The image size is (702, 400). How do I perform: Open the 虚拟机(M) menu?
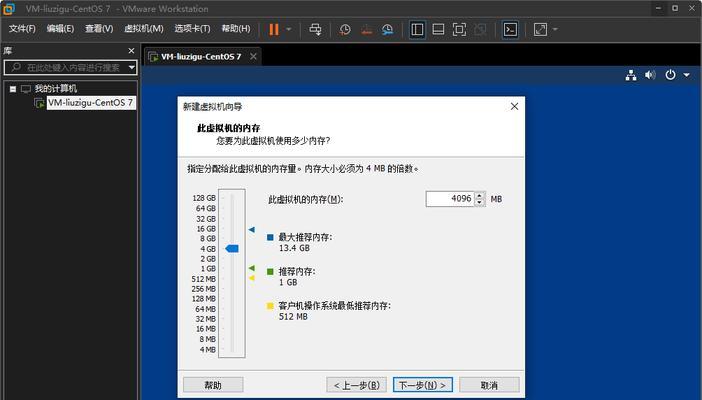(144, 29)
